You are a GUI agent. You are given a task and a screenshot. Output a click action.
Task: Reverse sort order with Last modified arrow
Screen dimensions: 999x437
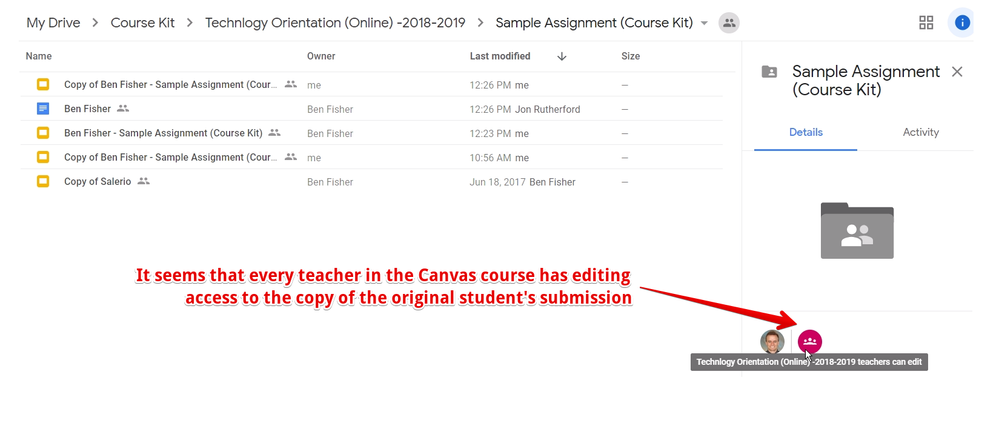click(561, 57)
